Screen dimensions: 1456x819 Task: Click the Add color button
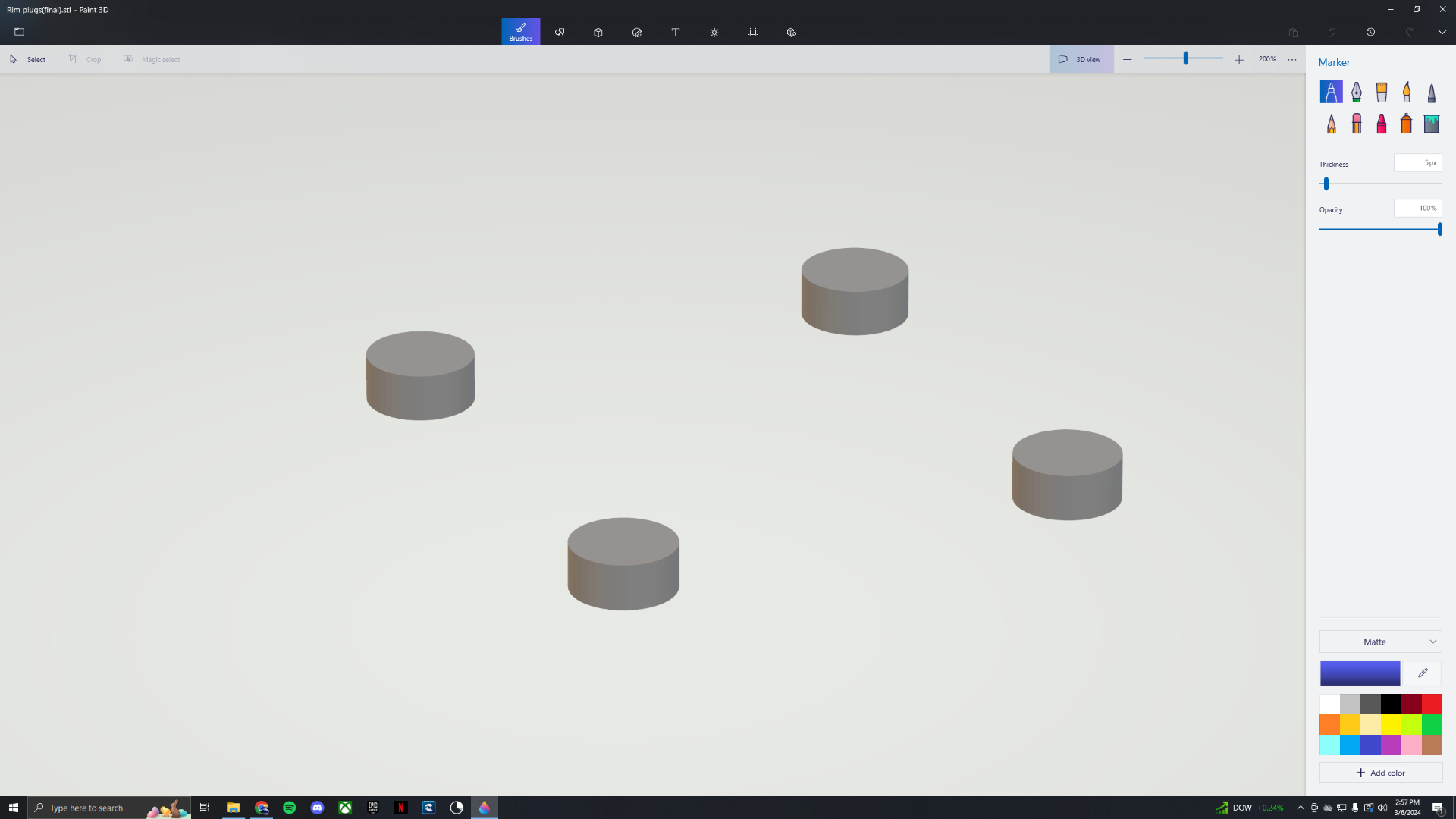[1380, 773]
